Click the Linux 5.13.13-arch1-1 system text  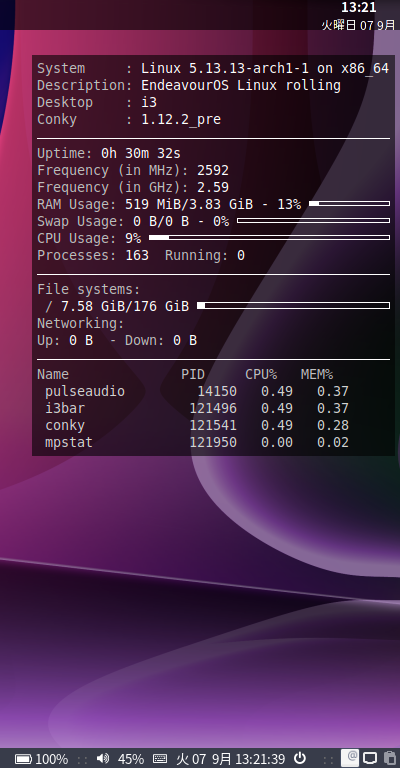[x=265, y=69]
